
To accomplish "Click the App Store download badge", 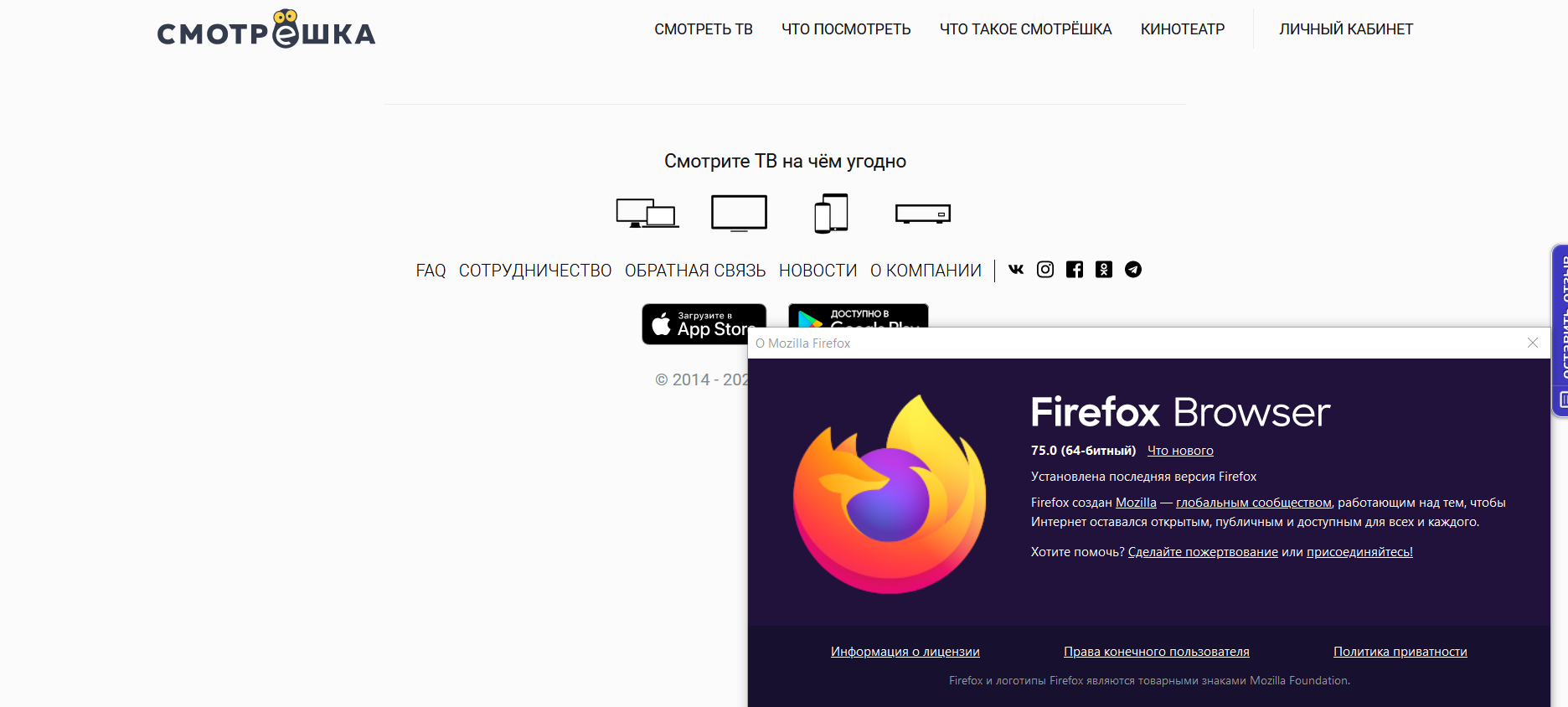I will tap(704, 323).
